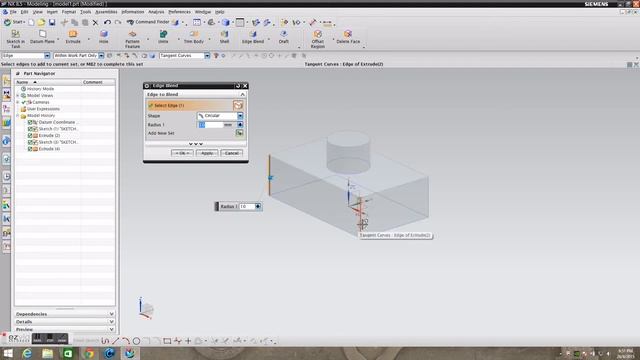Toggle the Sketch (3) feature checkbox
Image resolution: width=640 pixels, height=360 pixels.
[30, 142]
